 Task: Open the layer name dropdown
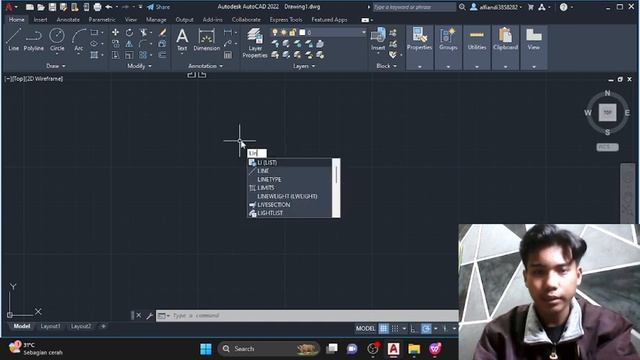[x=363, y=32]
